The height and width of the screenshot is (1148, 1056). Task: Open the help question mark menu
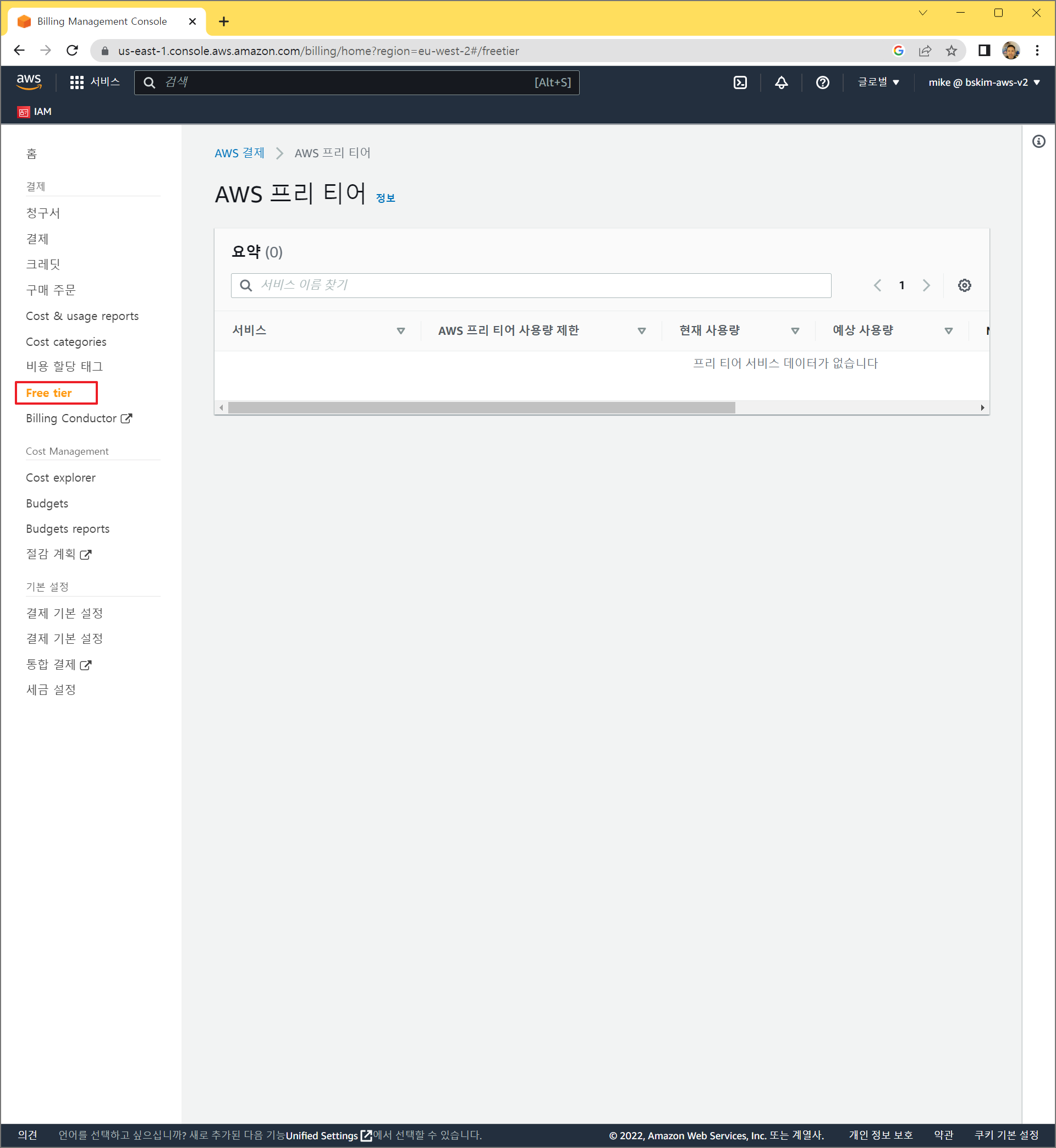[x=822, y=82]
